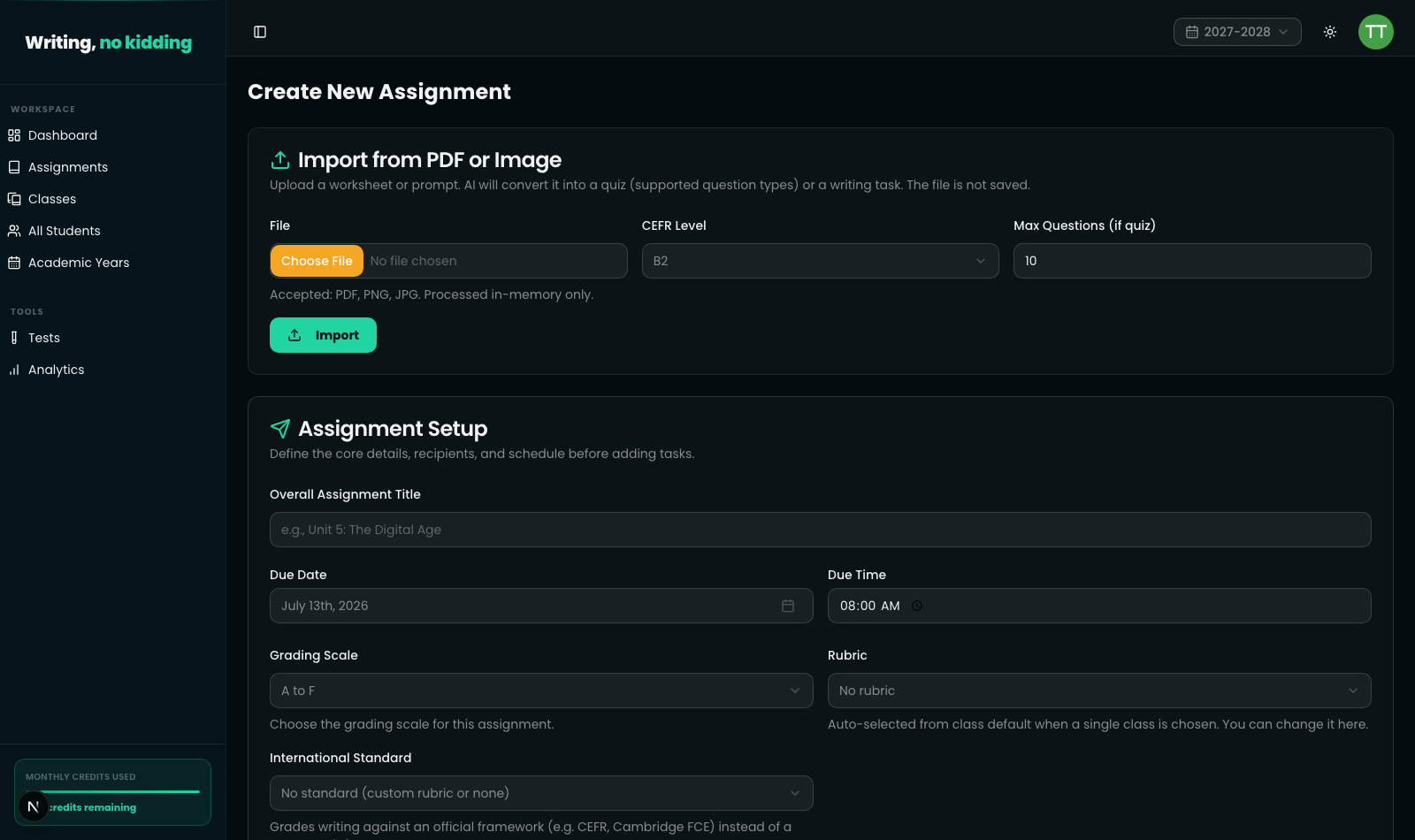1415x840 pixels.
Task: Open Classes in the sidebar
Action: click(52, 199)
